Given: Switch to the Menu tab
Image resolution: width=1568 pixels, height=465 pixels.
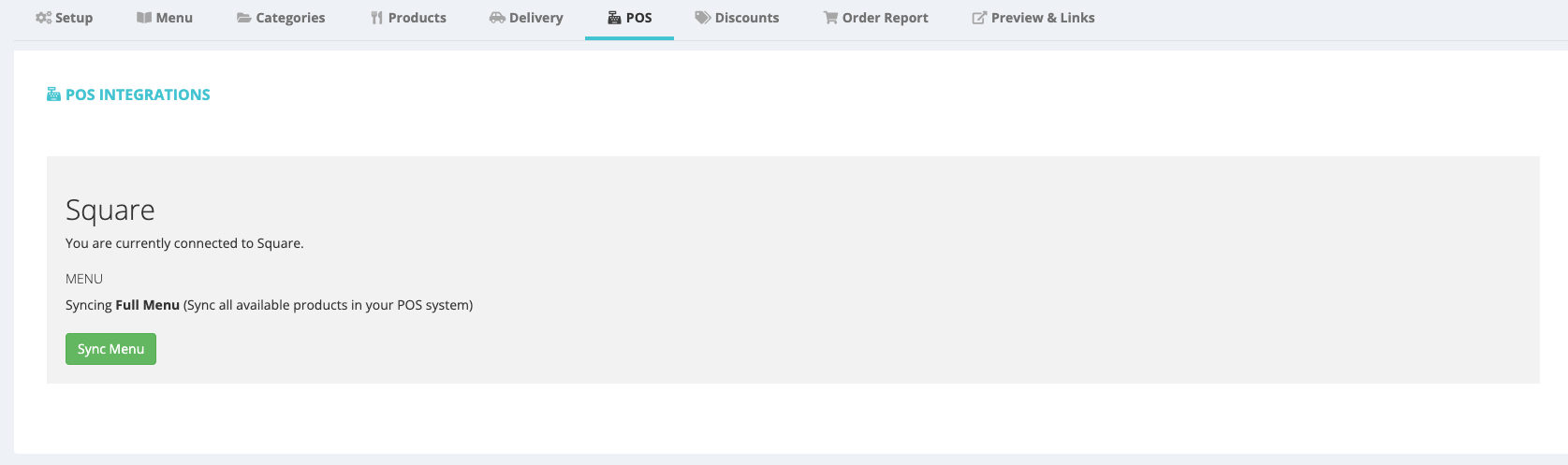Looking at the screenshot, I should point(165,18).
